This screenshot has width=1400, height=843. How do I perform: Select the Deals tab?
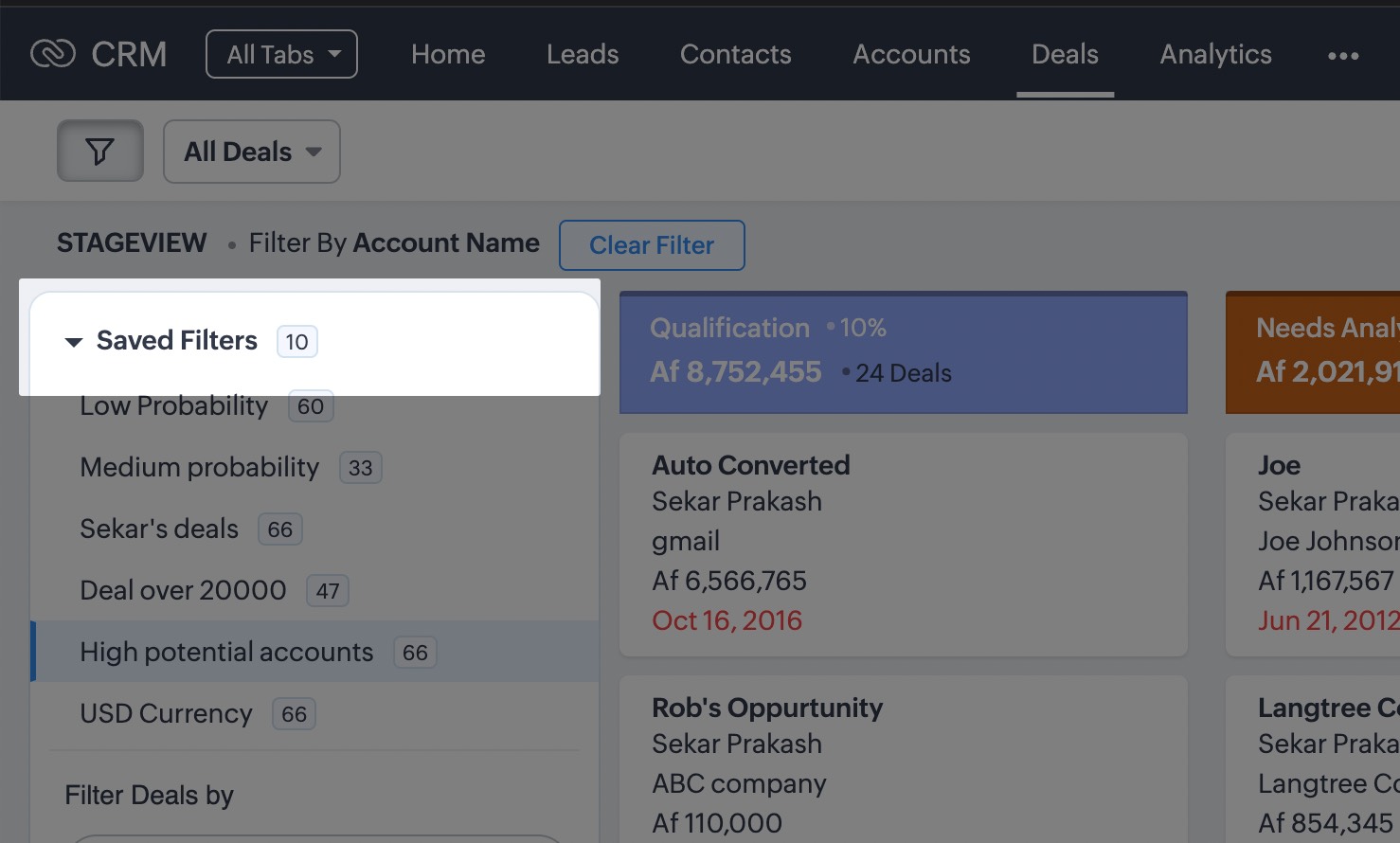click(x=1065, y=54)
